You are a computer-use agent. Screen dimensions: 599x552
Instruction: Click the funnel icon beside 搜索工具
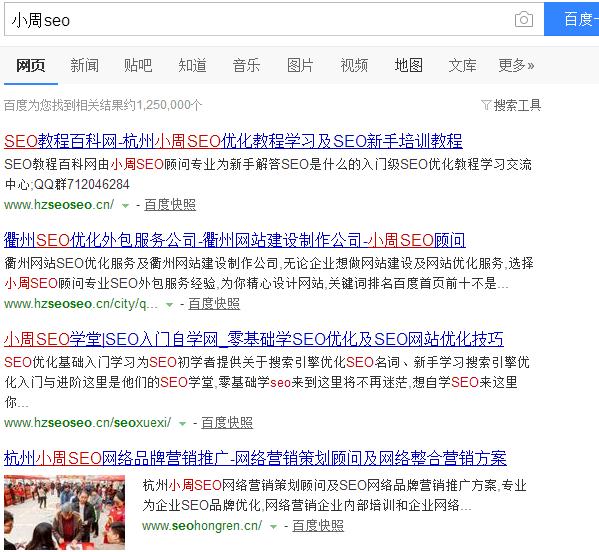coord(486,105)
